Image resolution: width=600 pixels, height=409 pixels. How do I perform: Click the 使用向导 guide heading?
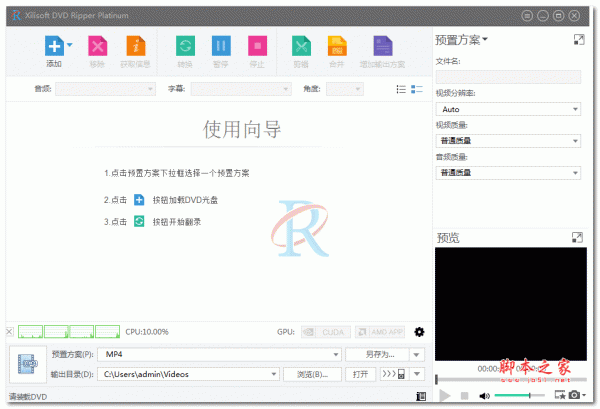(242, 129)
